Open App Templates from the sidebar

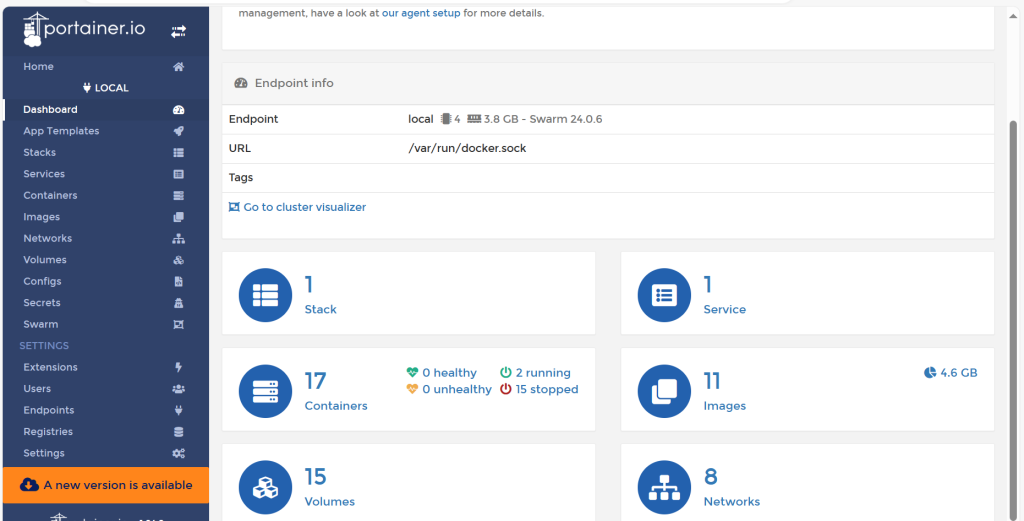[x=61, y=131]
